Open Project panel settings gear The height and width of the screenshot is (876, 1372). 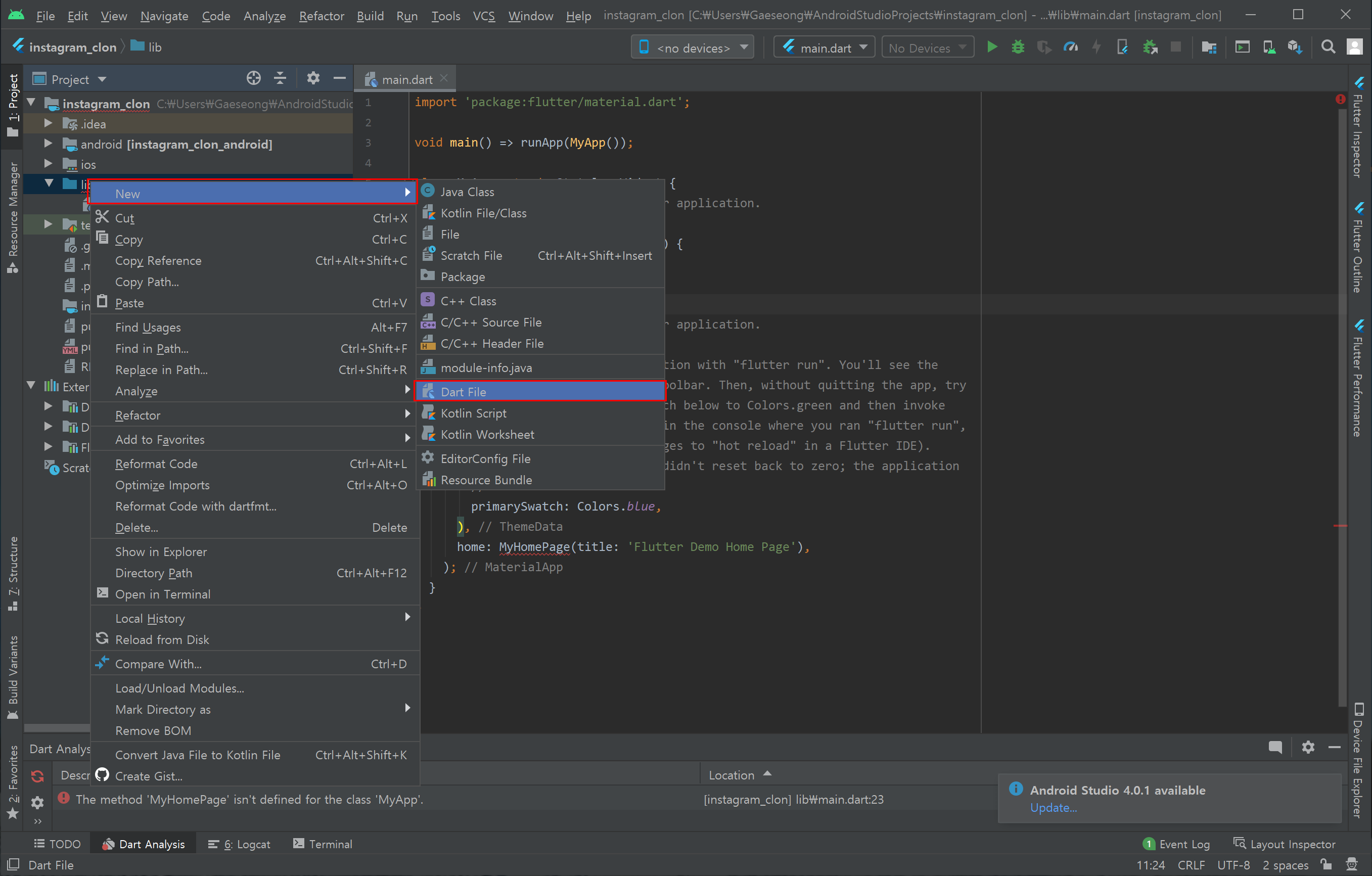point(313,78)
